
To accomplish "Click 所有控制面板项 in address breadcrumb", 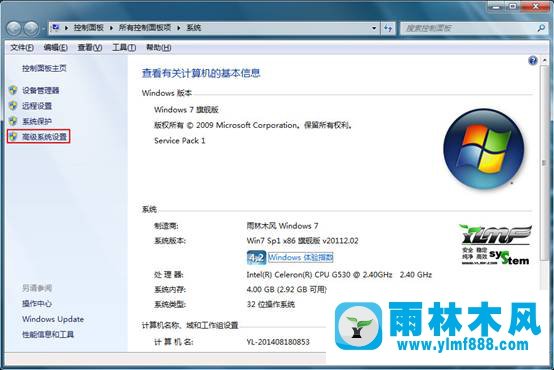I will (x=145, y=28).
